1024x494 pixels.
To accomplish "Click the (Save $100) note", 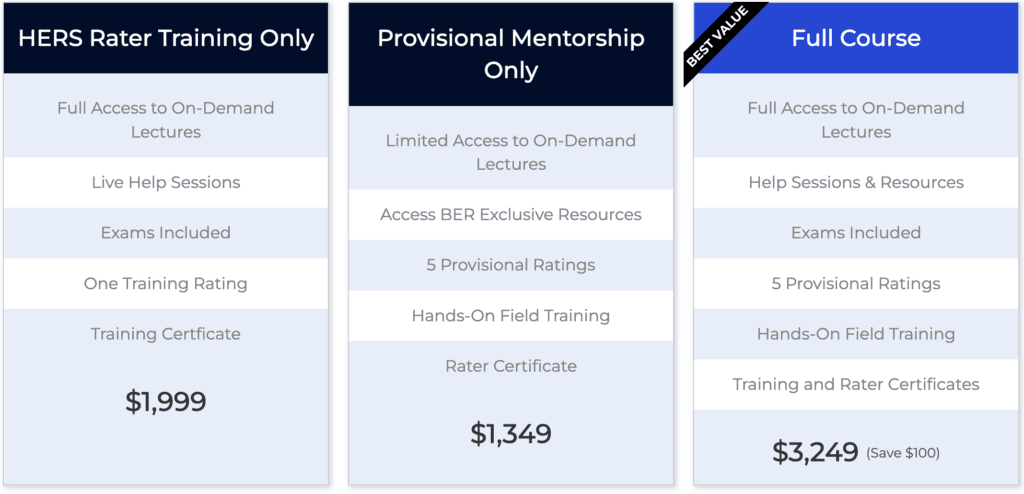I will coord(903,452).
